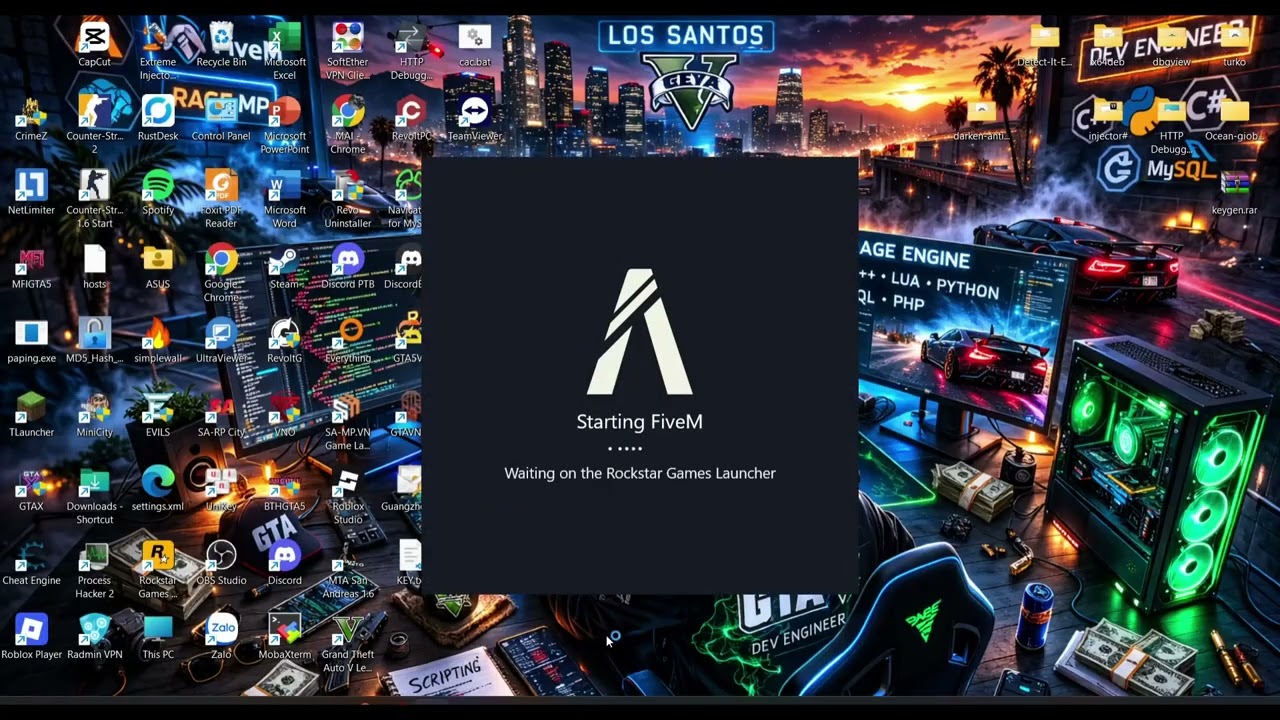Launch the simplewall flame shortcut

(157, 335)
